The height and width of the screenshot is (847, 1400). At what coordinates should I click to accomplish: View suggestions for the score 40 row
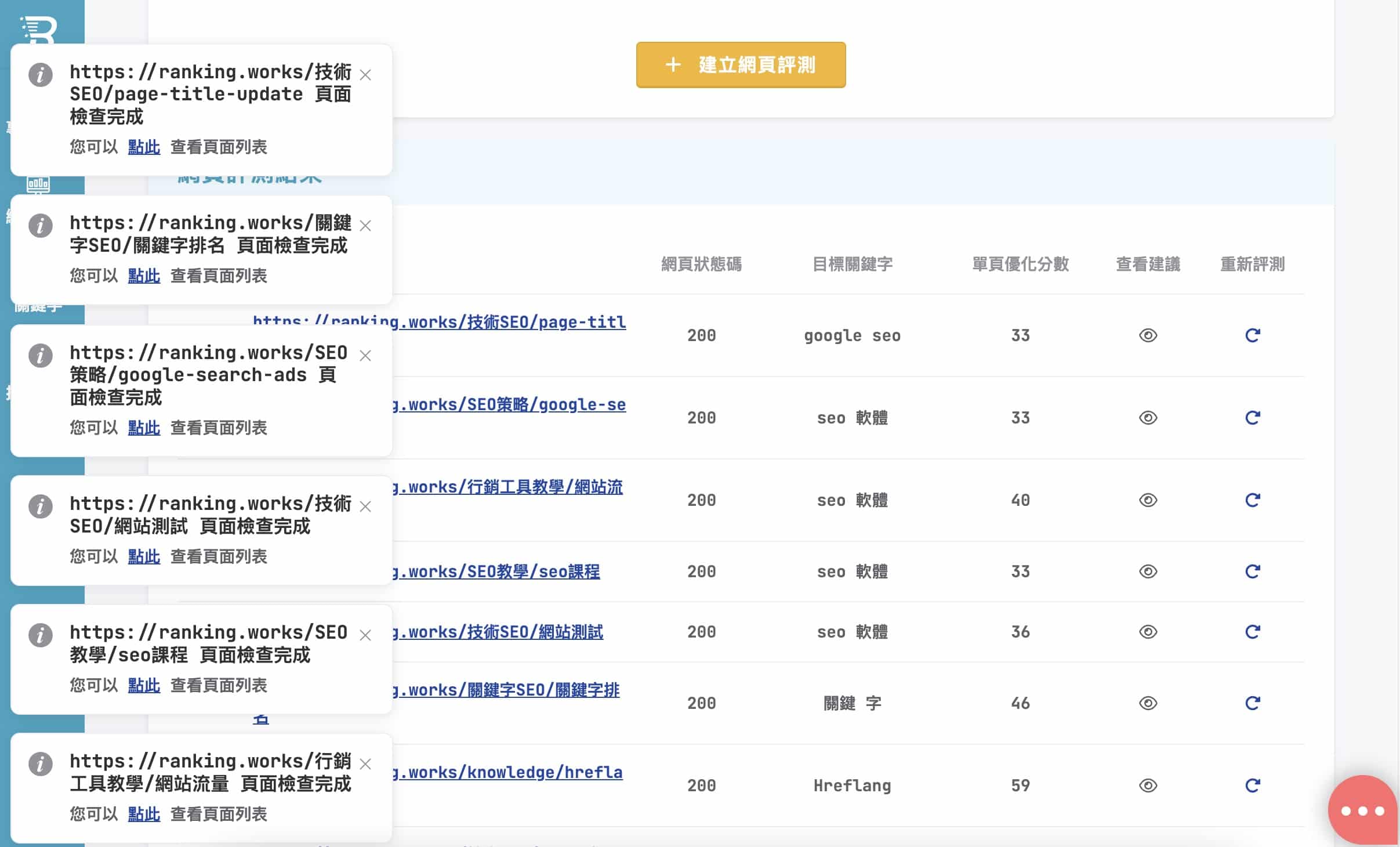coord(1148,500)
